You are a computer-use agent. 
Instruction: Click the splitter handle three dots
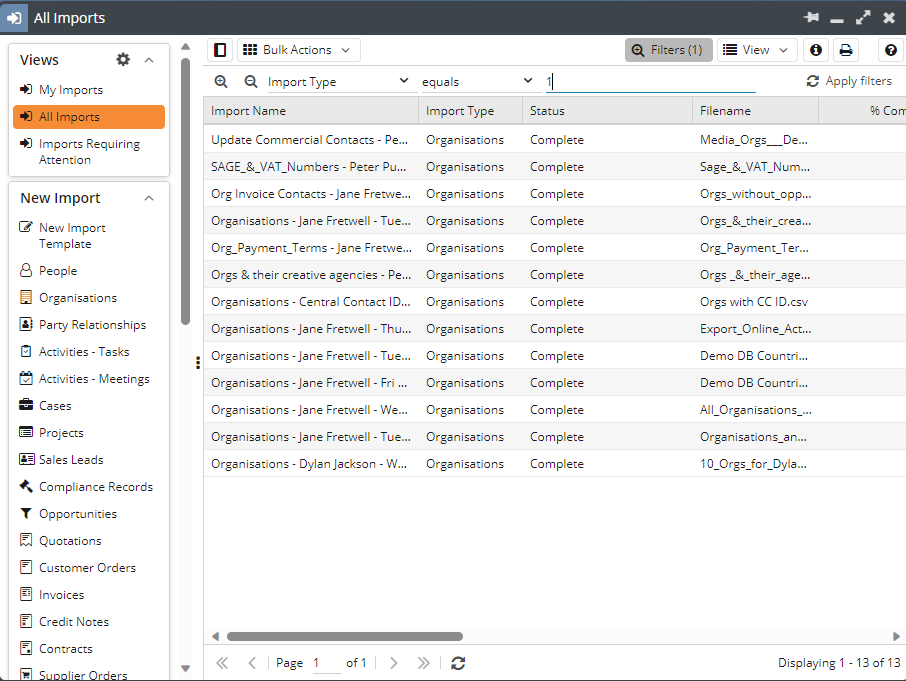point(198,363)
